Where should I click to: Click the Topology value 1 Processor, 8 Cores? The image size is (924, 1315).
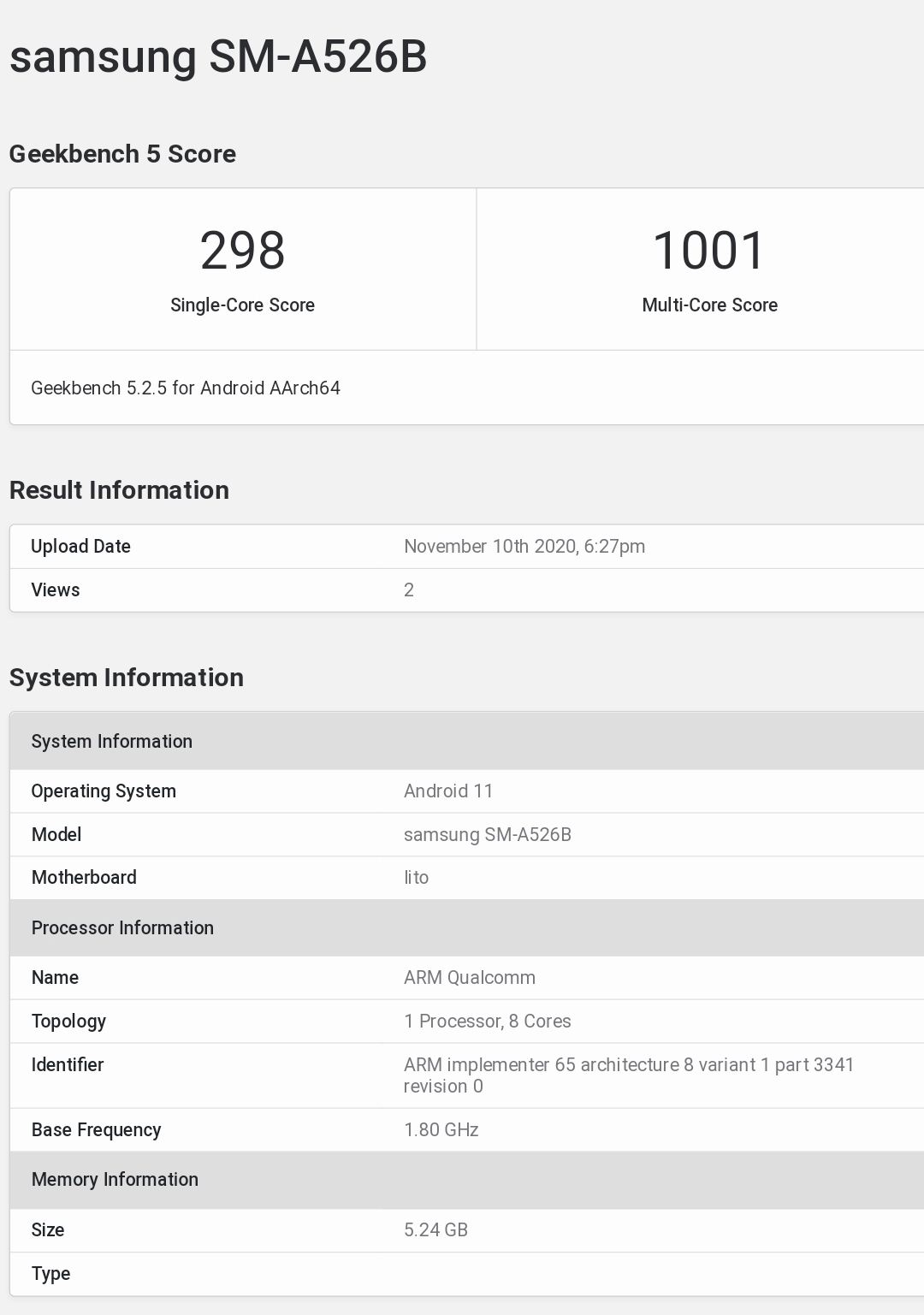(487, 1022)
